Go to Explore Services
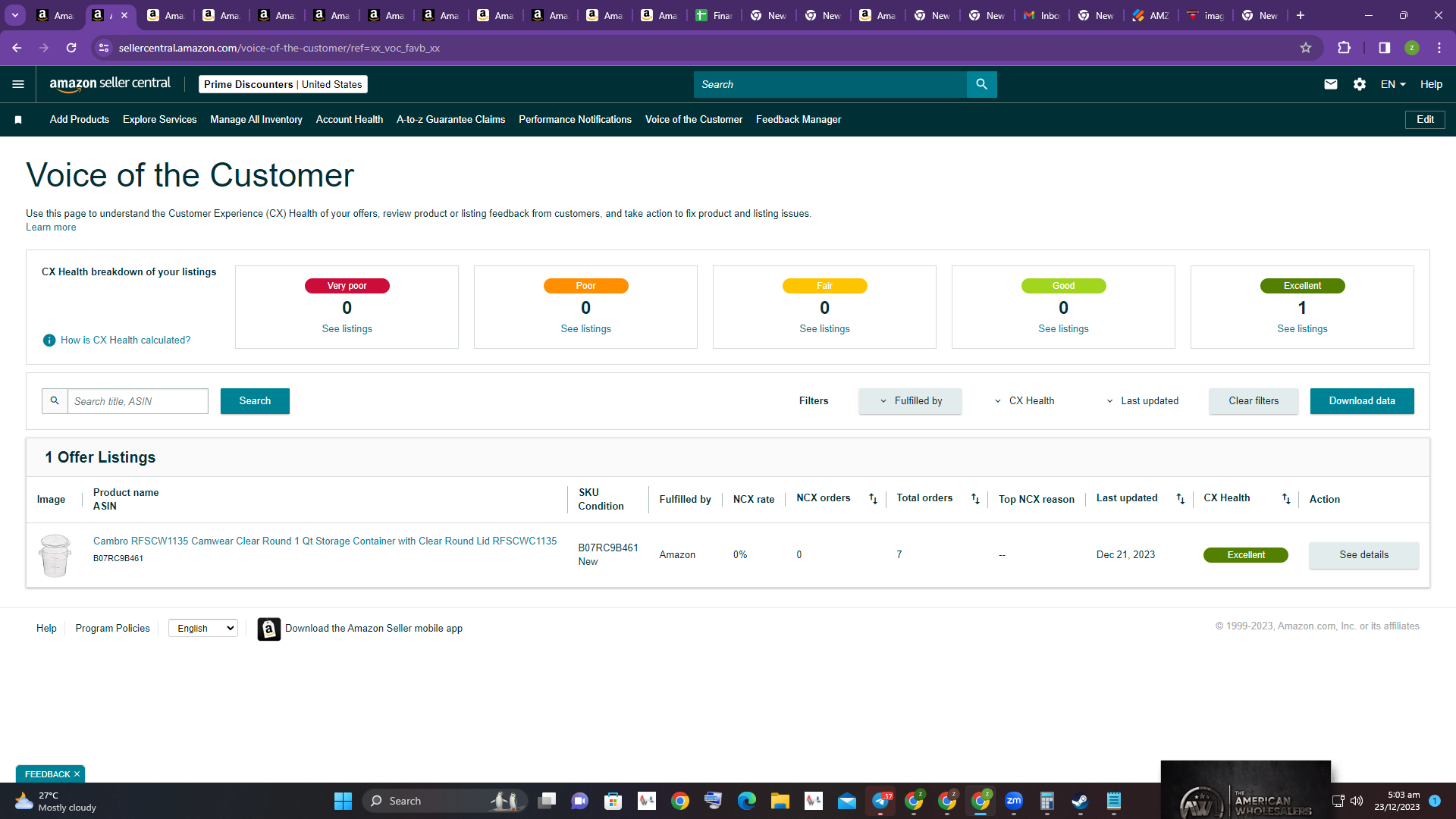This screenshot has height=819, width=1456. point(159,120)
